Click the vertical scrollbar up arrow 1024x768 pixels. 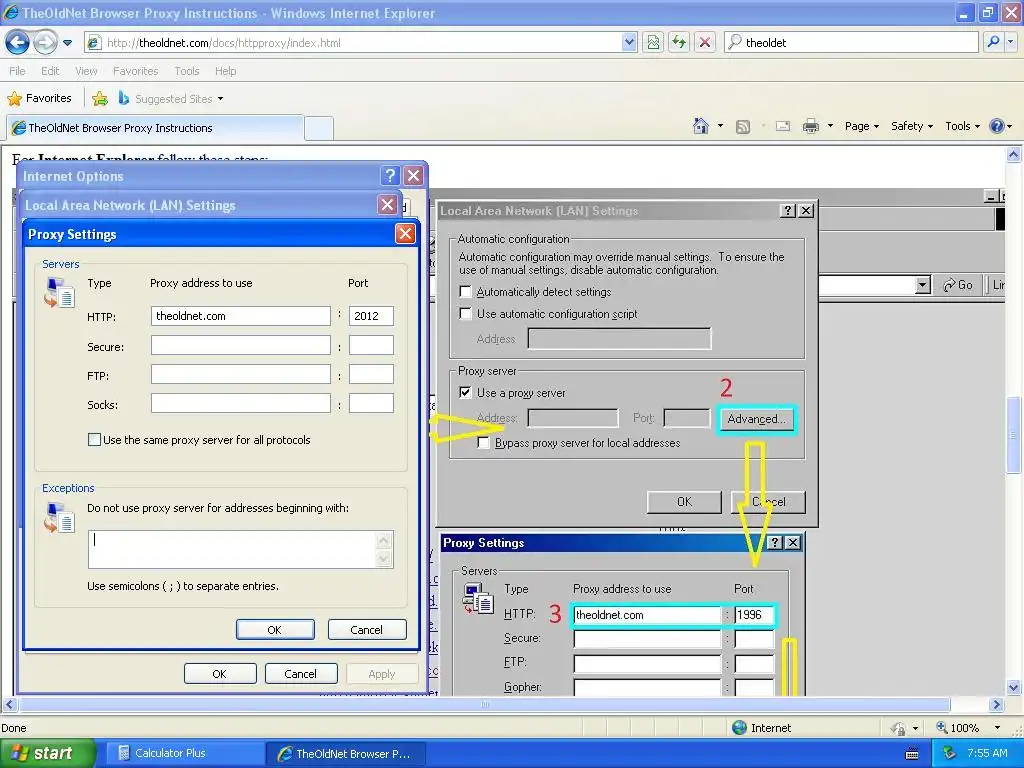click(x=1014, y=155)
